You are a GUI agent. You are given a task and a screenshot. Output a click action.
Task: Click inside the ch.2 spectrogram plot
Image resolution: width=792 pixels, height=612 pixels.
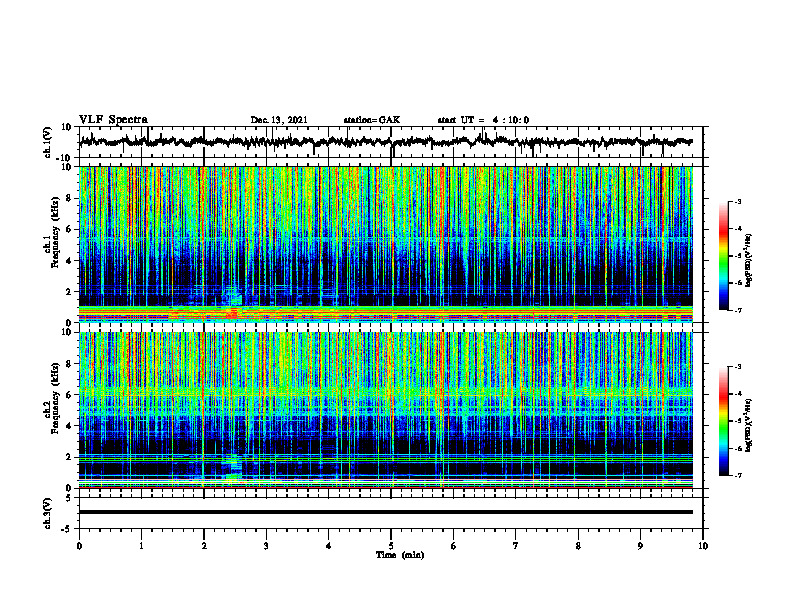point(391,410)
